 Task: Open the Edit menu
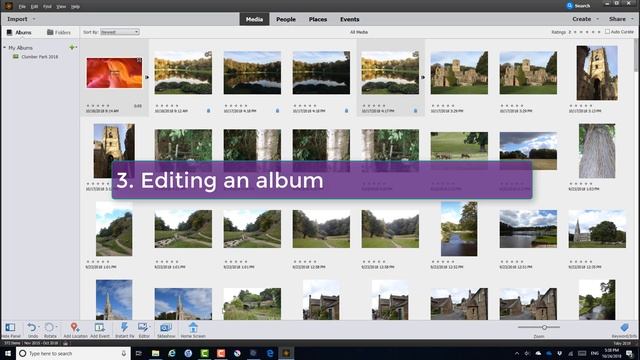click(35, 7)
